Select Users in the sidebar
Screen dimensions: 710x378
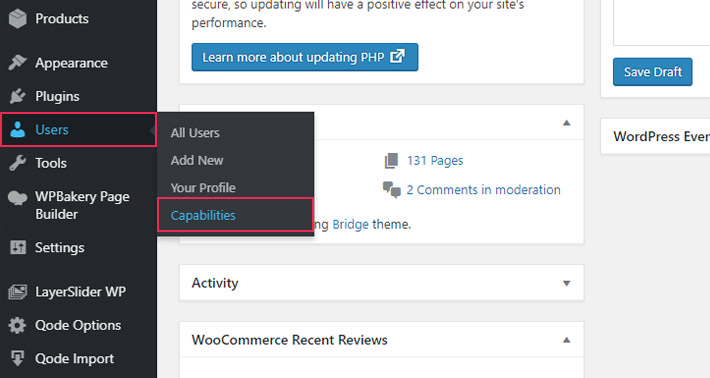(78, 129)
